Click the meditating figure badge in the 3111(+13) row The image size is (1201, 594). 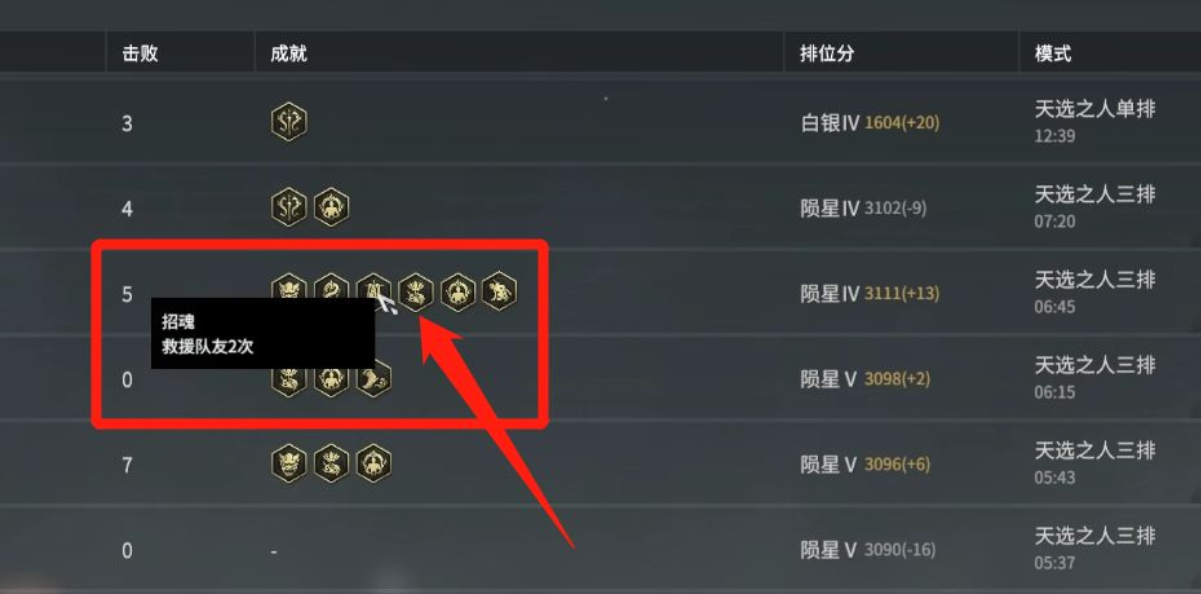click(x=458, y=293)
